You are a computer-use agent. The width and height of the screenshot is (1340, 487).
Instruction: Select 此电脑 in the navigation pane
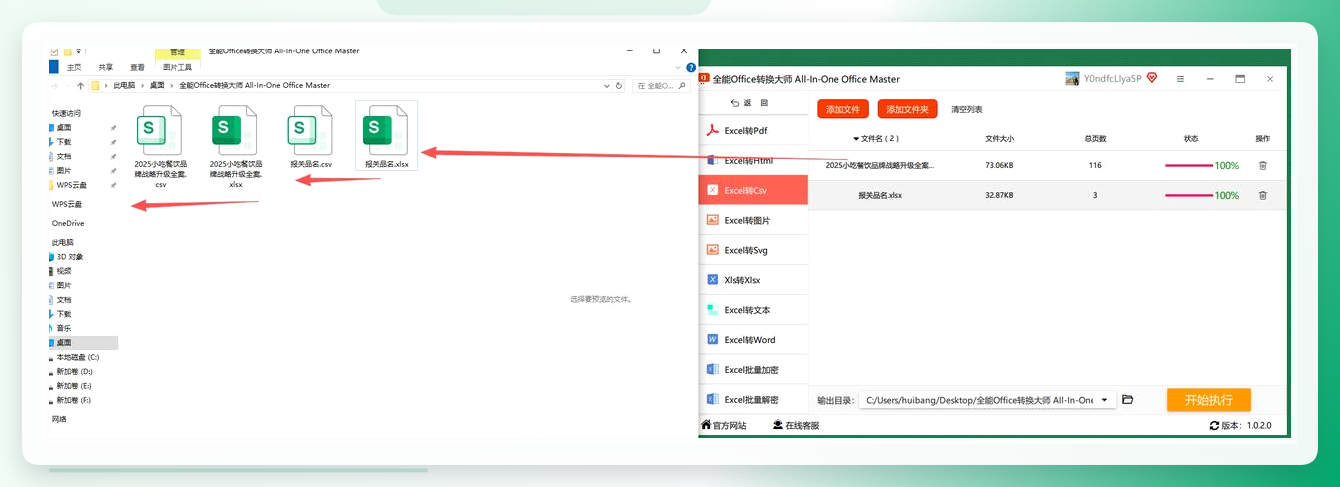pyautogui.click(x=63, y=243)
